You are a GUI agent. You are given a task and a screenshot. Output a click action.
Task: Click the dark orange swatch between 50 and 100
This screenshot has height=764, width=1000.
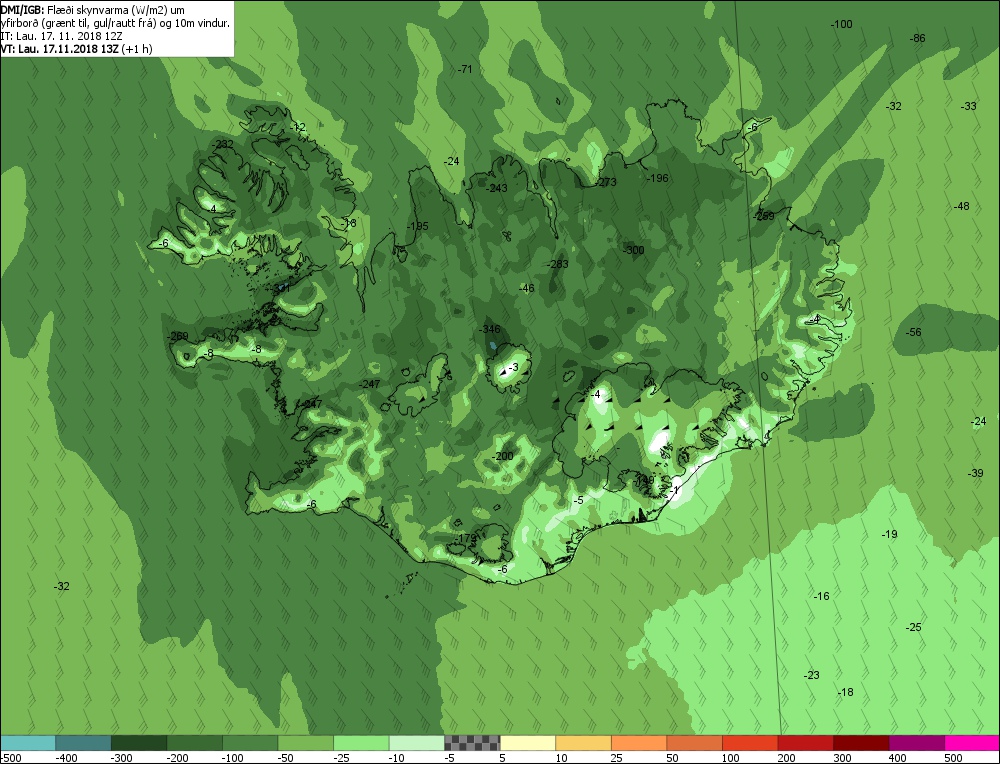coord(694,743)
